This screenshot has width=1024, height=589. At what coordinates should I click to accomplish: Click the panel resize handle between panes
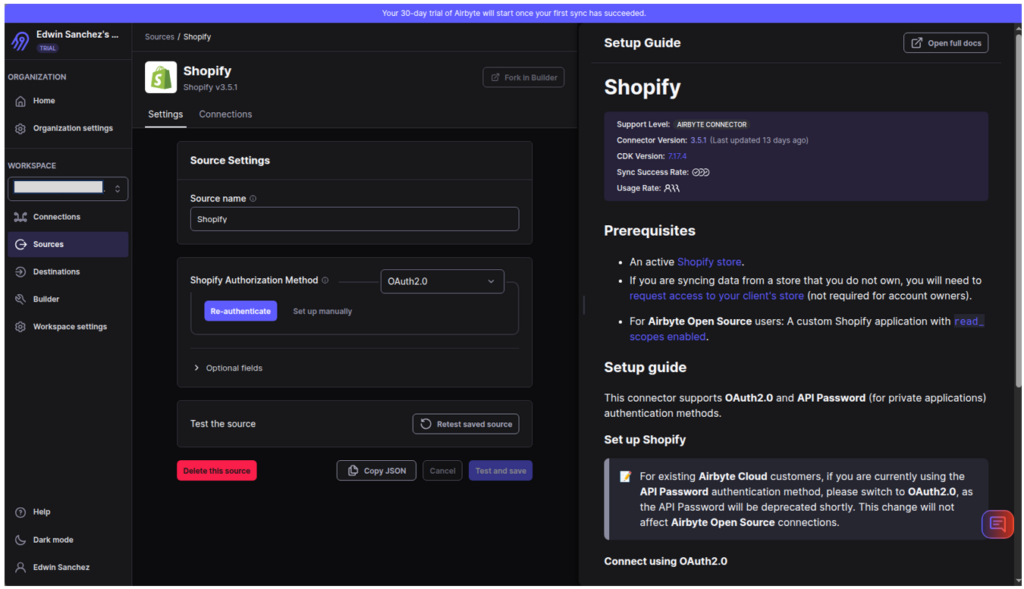(583, 305)
